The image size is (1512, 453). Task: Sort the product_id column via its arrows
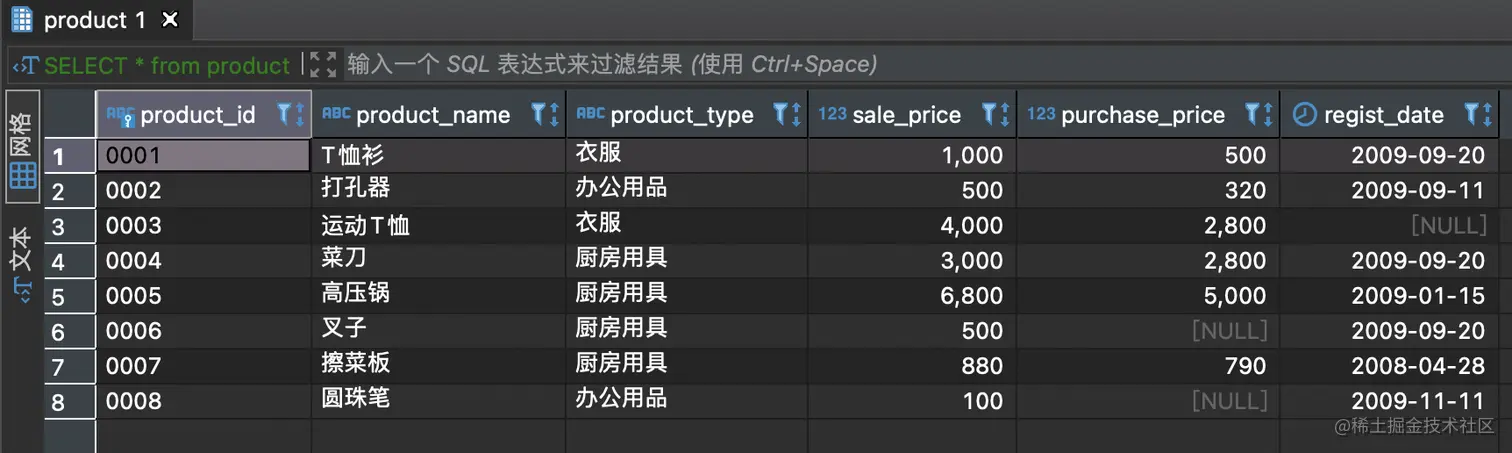(299, 114)
